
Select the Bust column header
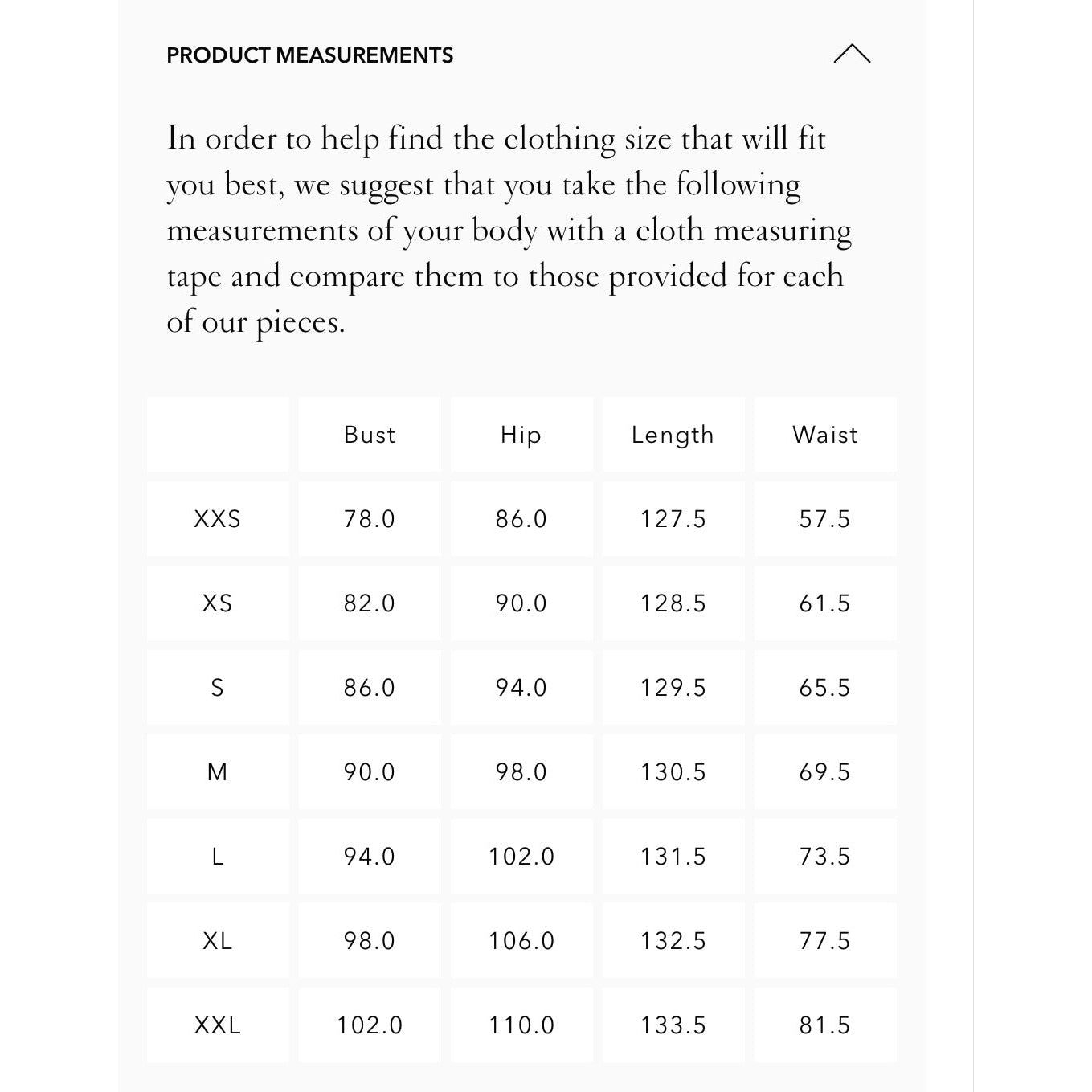point(370,435)
